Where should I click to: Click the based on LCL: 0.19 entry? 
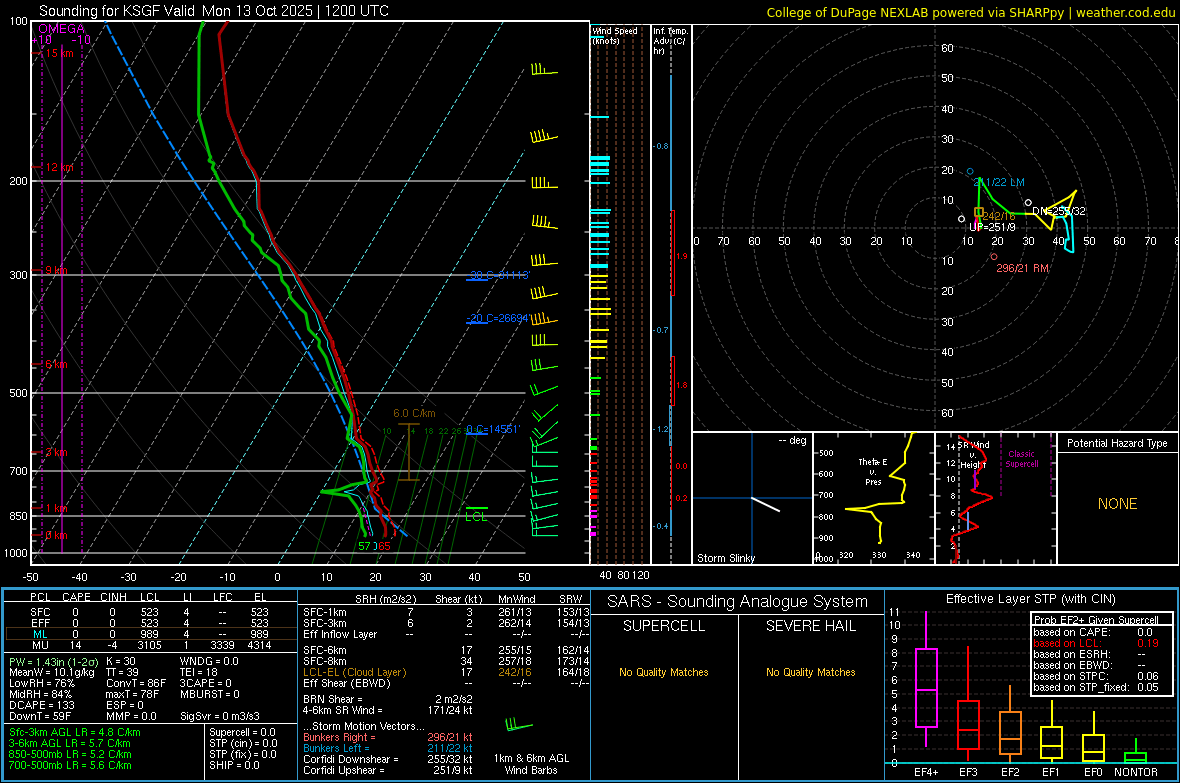(1096, 643)
